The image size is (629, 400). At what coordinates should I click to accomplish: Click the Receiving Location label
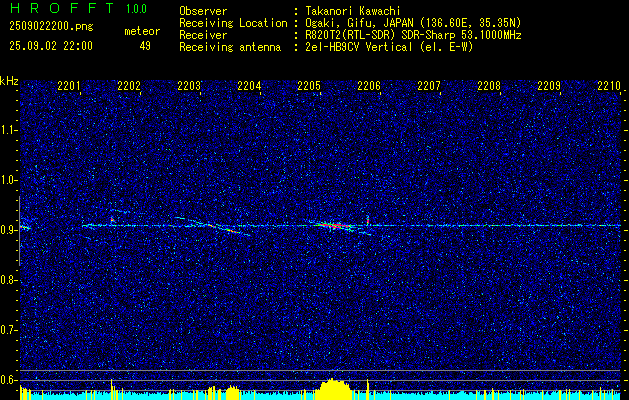233,23
